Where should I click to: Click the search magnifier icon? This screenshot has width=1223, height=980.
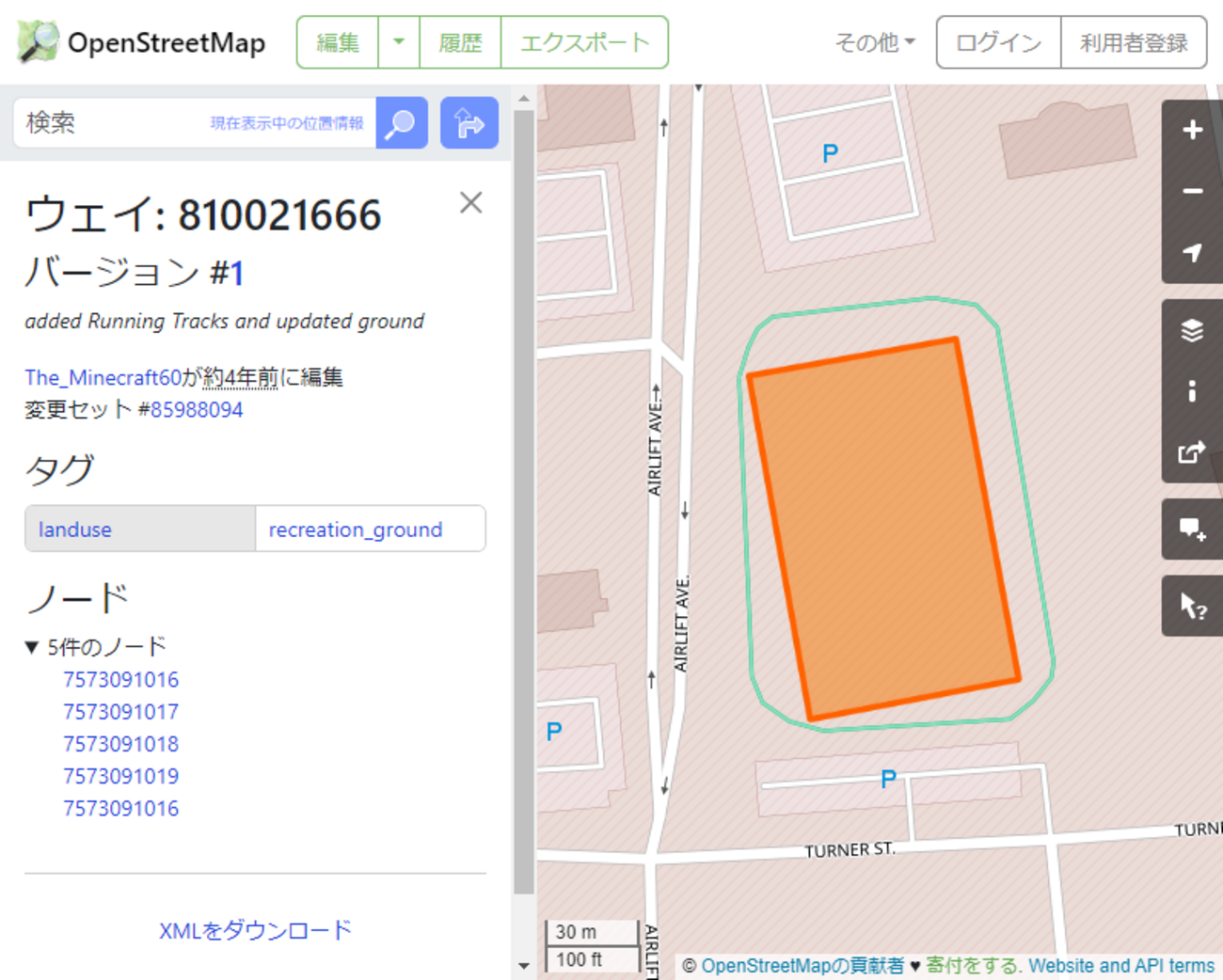pyautogui.click(x=402, y=122)
